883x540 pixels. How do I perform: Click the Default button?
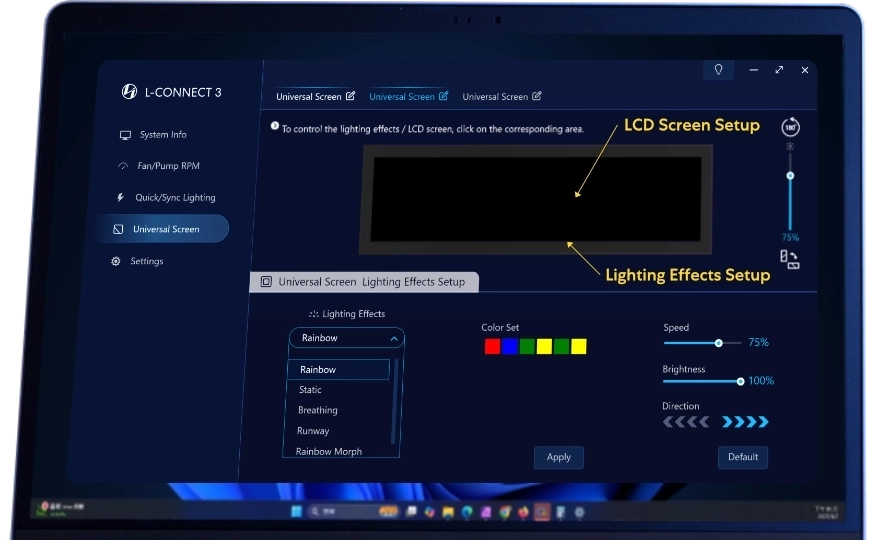(x=742, y=457)
